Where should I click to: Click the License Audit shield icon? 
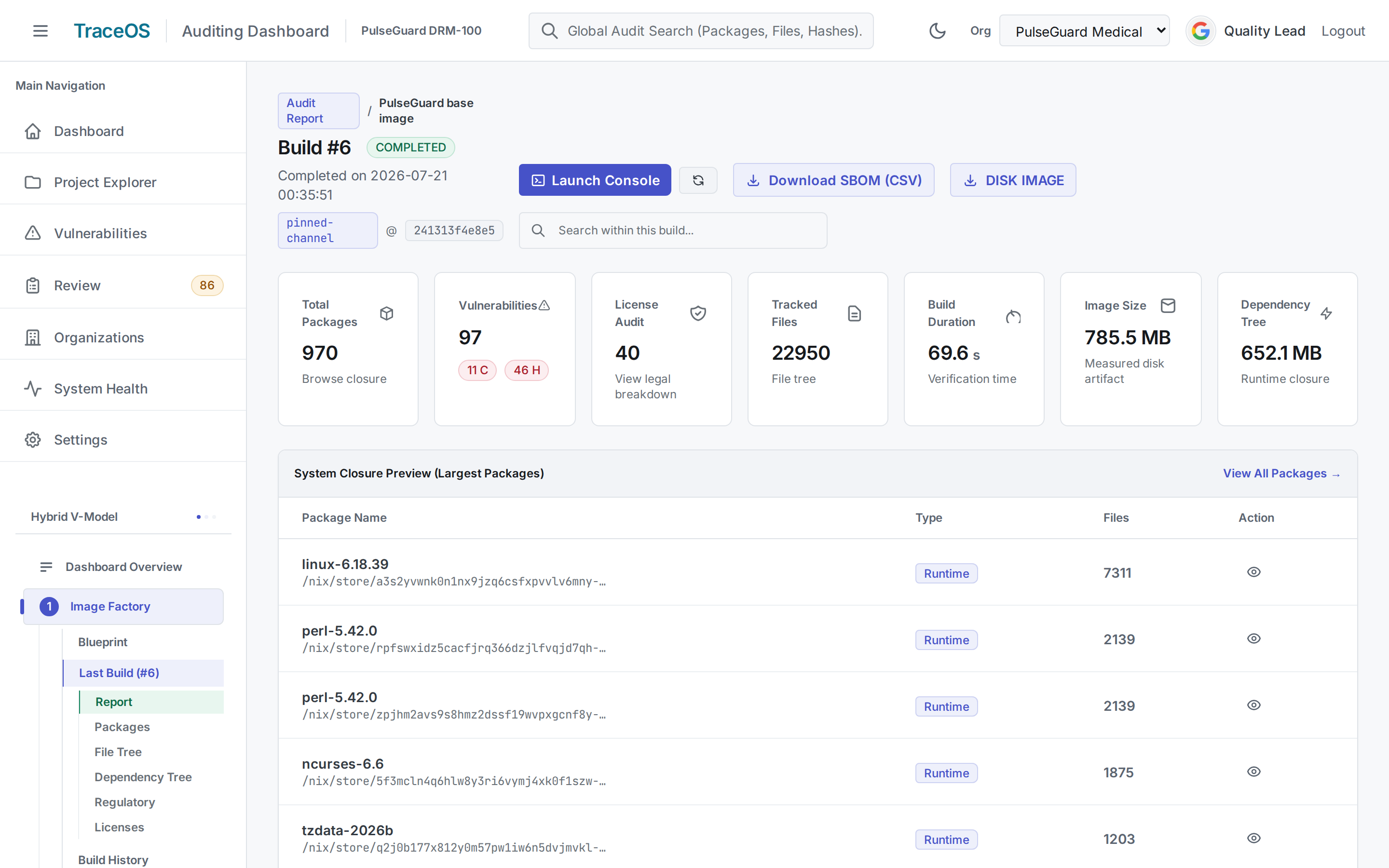tap(698, 313)
